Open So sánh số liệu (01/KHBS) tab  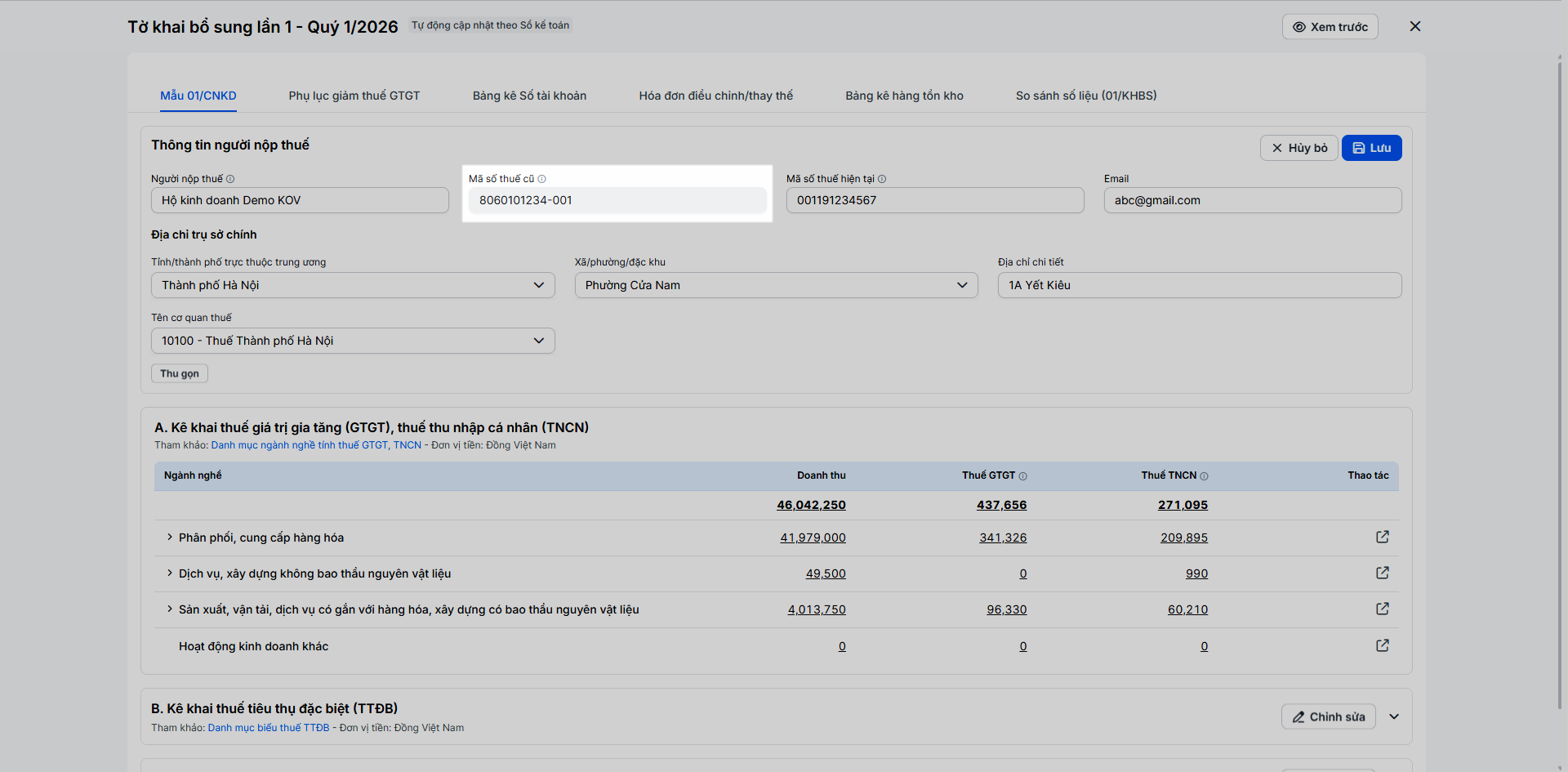click(x=1086, y=96)
